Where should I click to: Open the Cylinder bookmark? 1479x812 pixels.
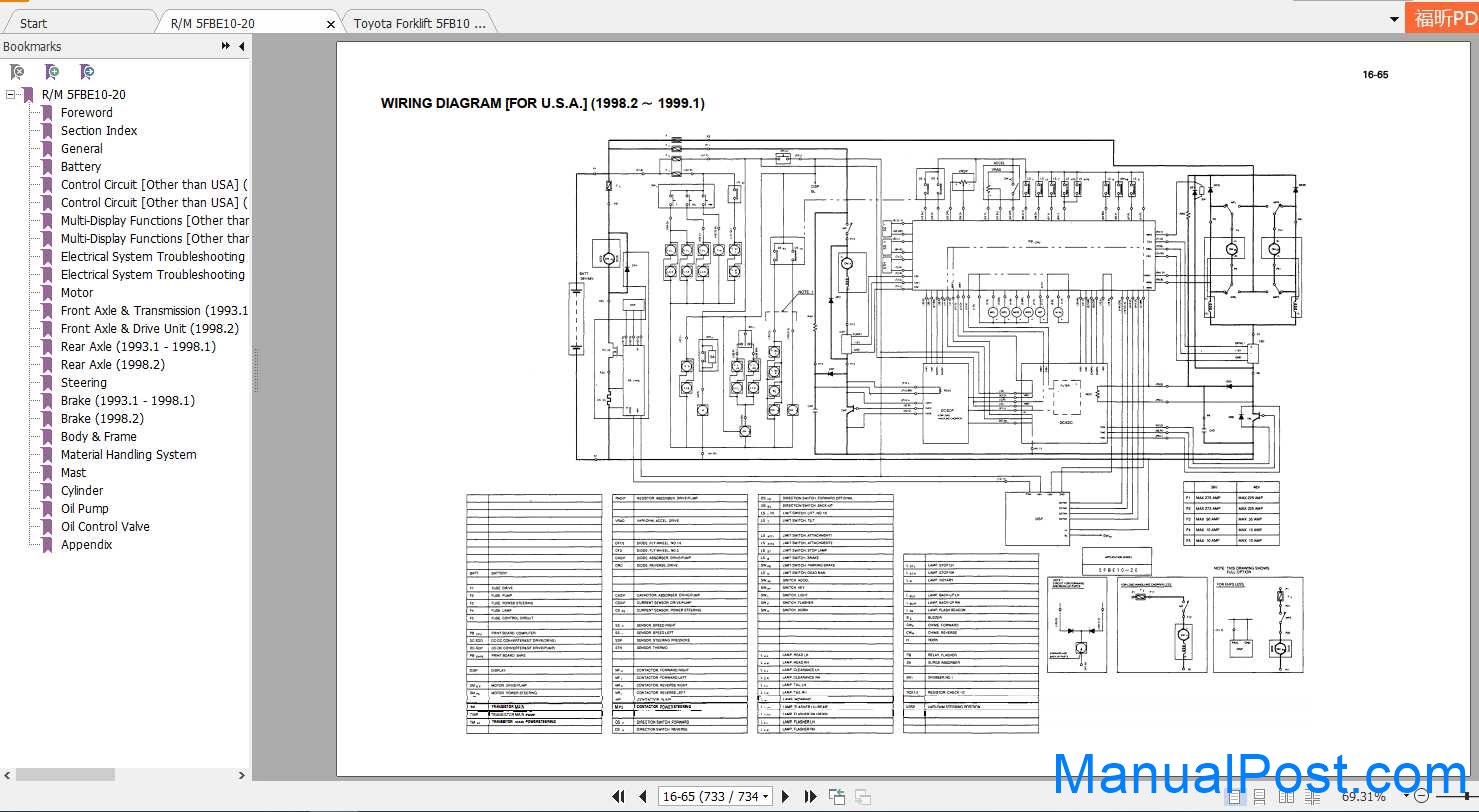(82, 491)
